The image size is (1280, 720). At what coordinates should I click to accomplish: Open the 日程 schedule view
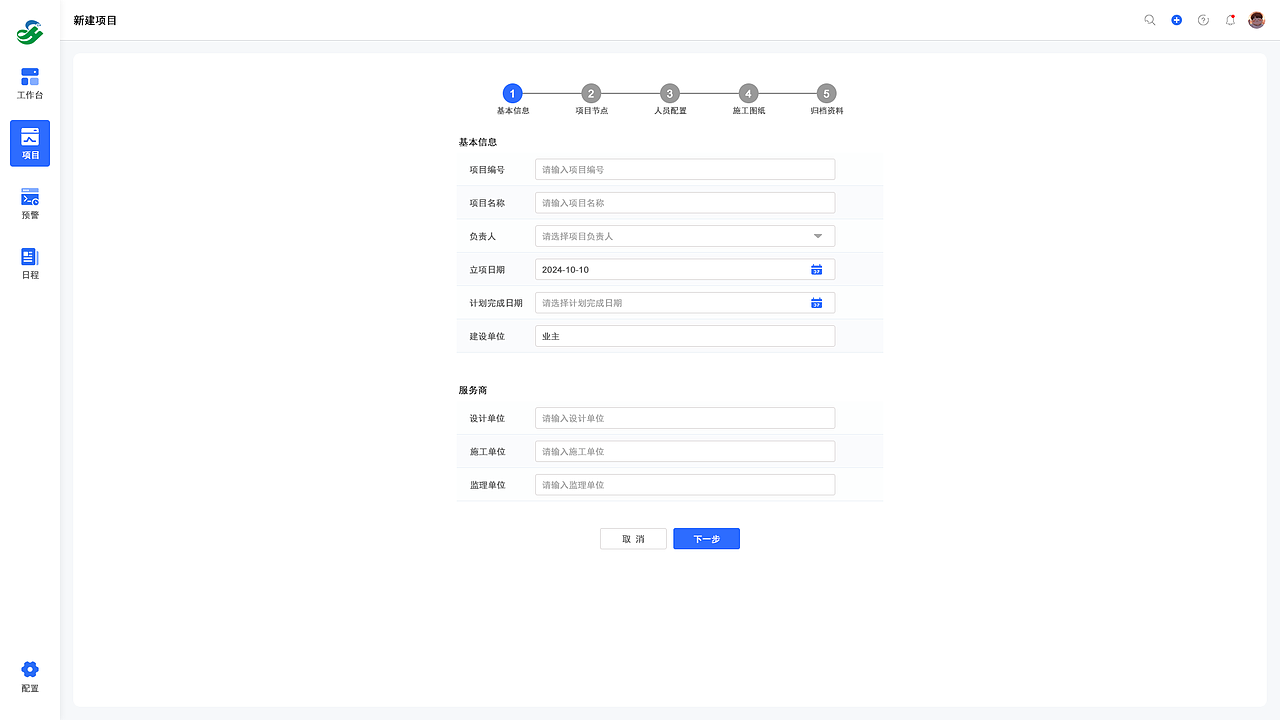tap(29, 263)
